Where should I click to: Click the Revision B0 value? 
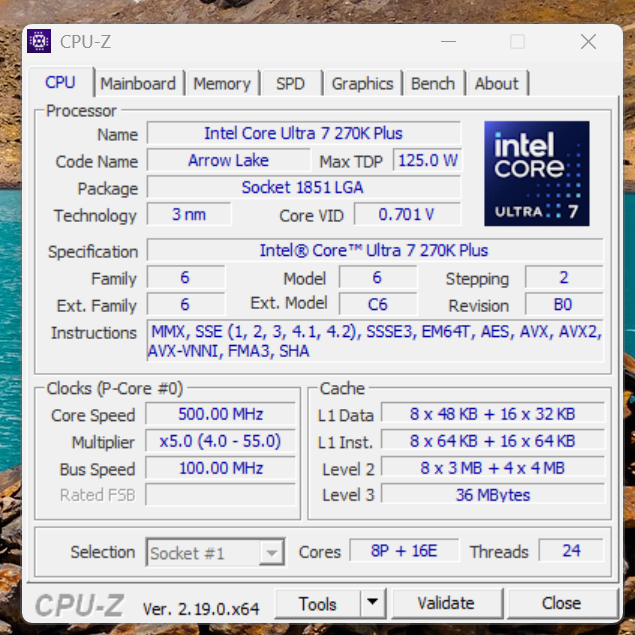point(563,304)
